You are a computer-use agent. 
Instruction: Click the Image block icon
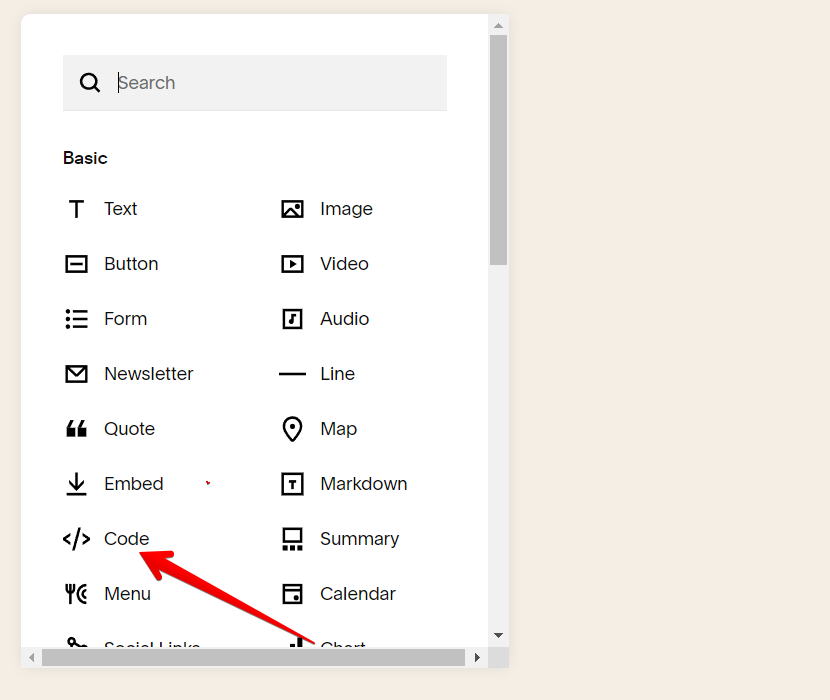(292, 209)
